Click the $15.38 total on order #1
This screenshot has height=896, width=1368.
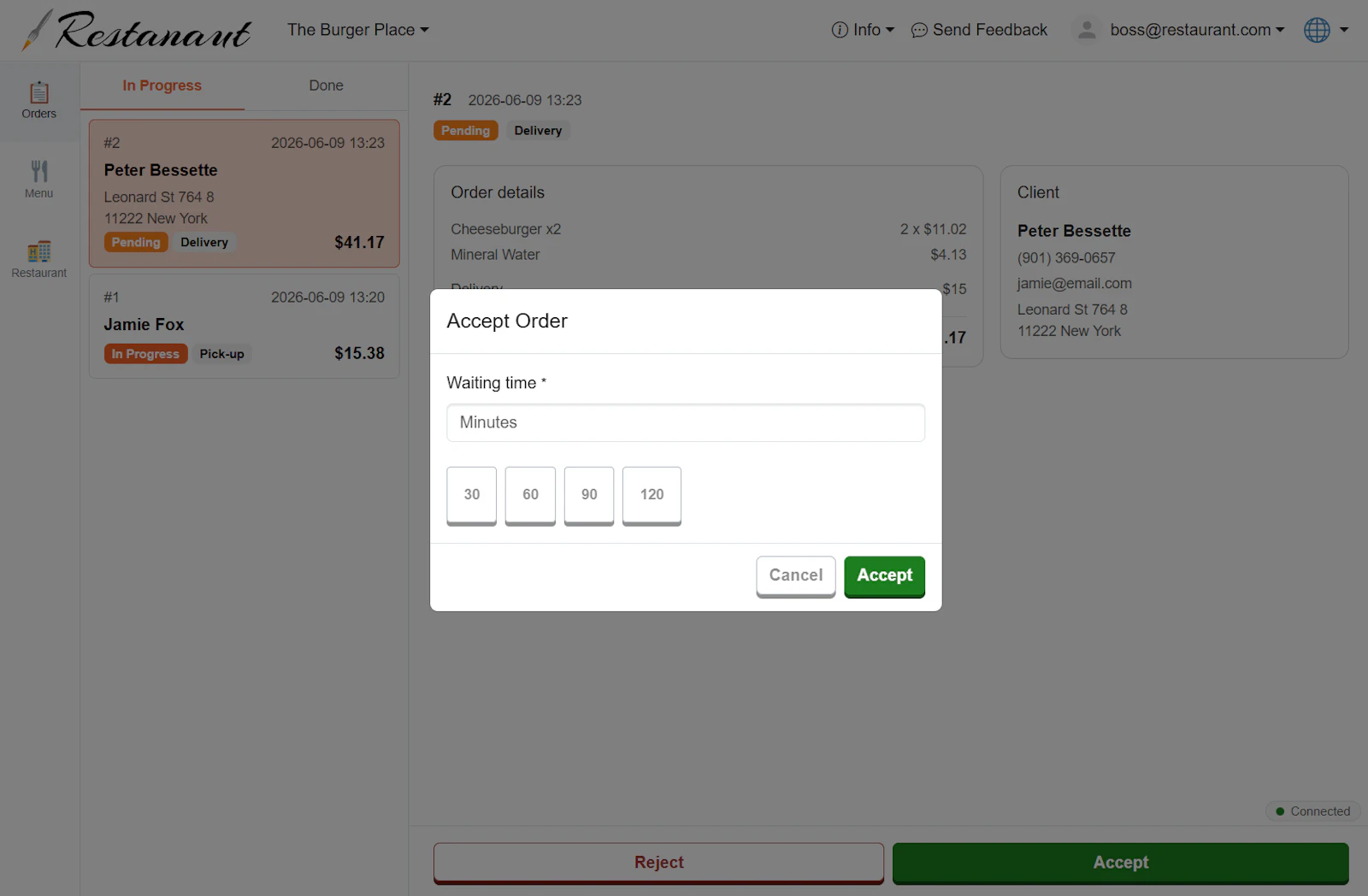click(x=359, y=353)
